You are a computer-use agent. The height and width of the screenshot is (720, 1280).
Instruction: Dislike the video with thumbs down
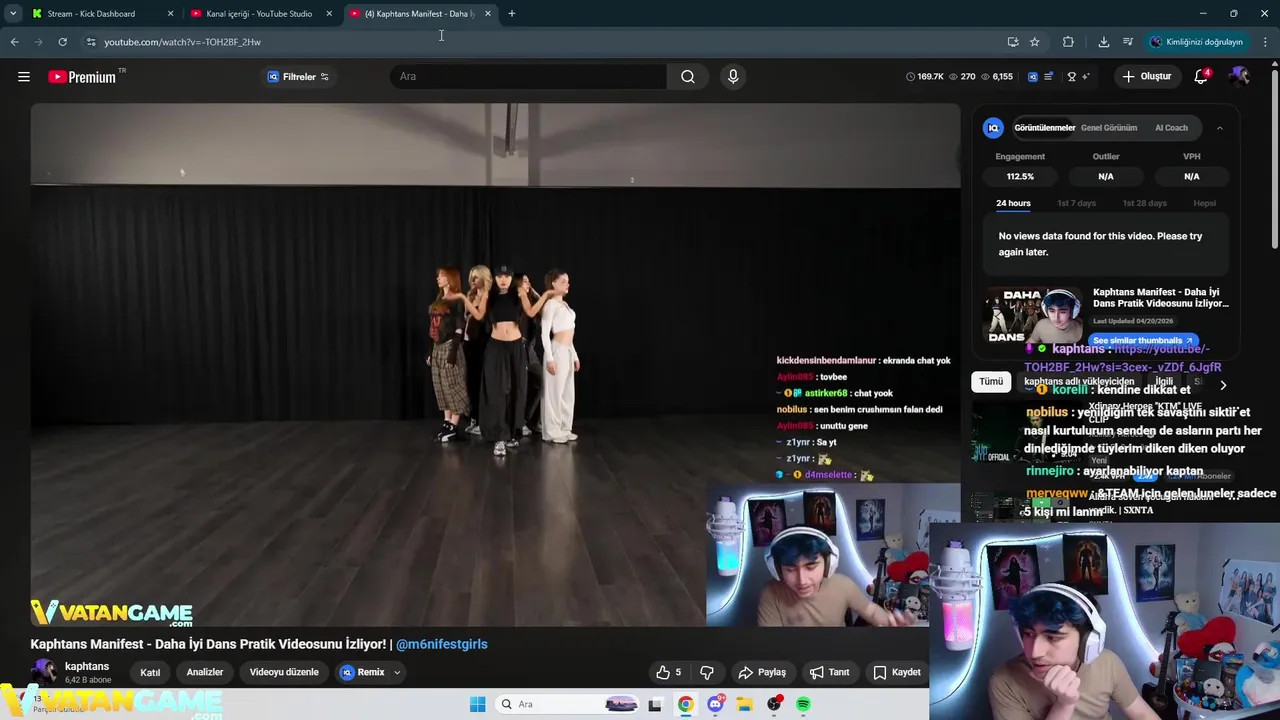[707, 672]
